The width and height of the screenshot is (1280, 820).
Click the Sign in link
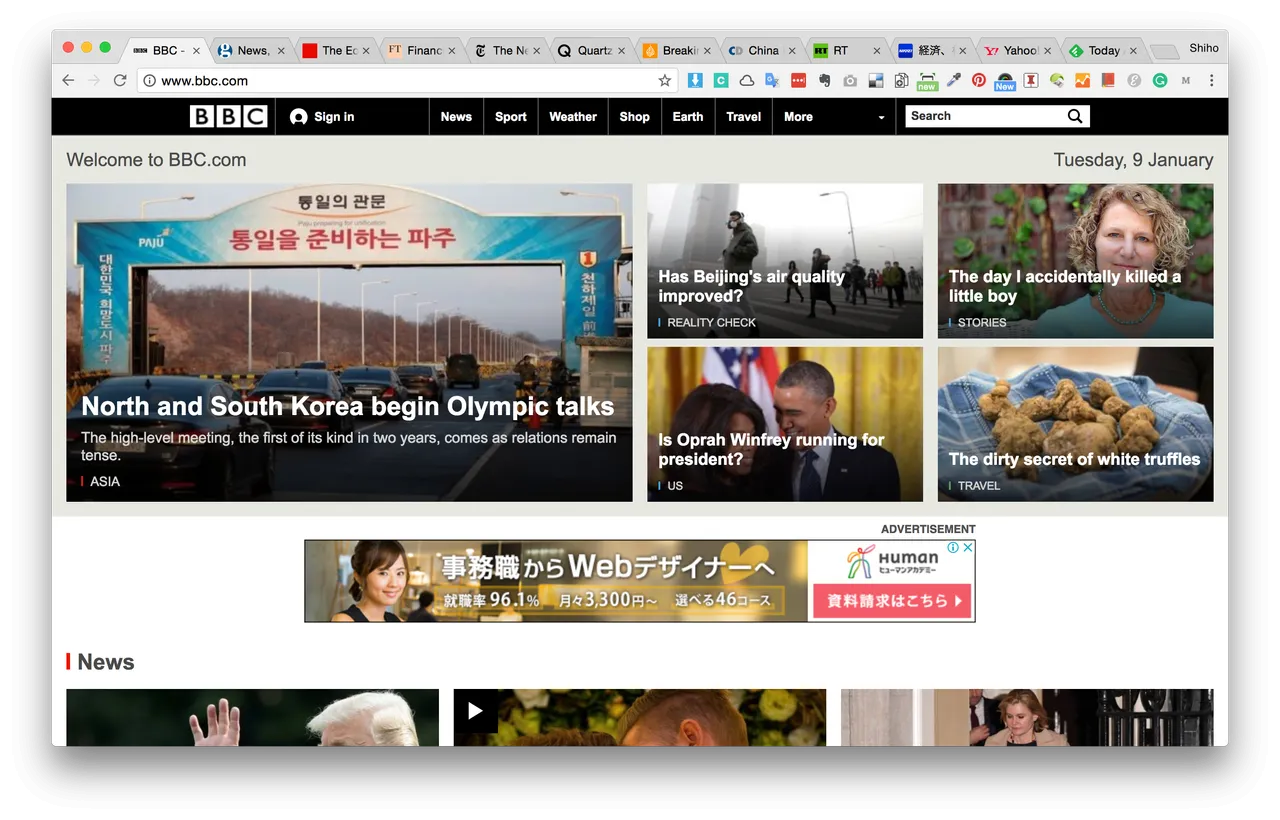click(322, 117)
